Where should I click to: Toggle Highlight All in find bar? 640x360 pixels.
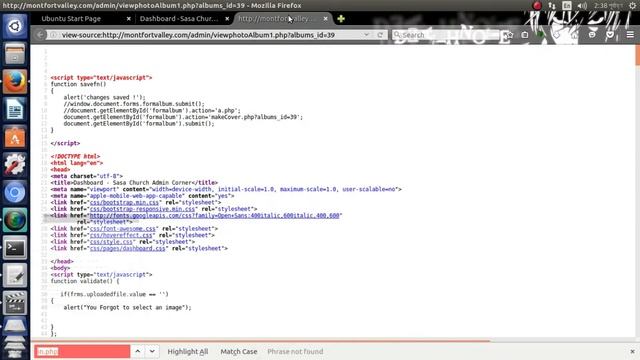pyautogui.click(x=188, y=351)
